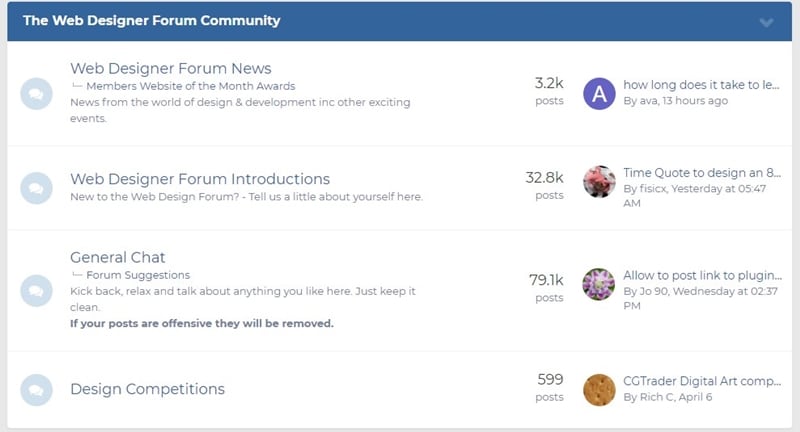Open the "Time Quote to design an 8..." topic
The height and width of the screenshot is (432, 800).
[701, 172]
